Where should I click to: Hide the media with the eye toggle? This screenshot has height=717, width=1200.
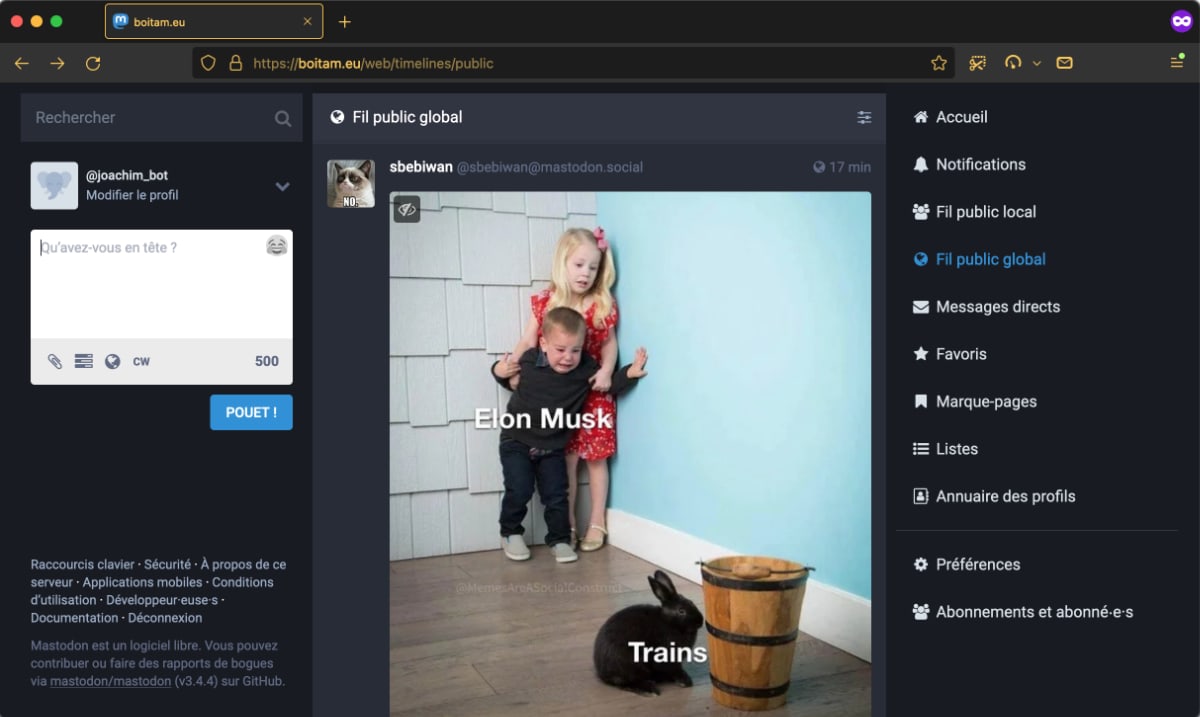406,211
